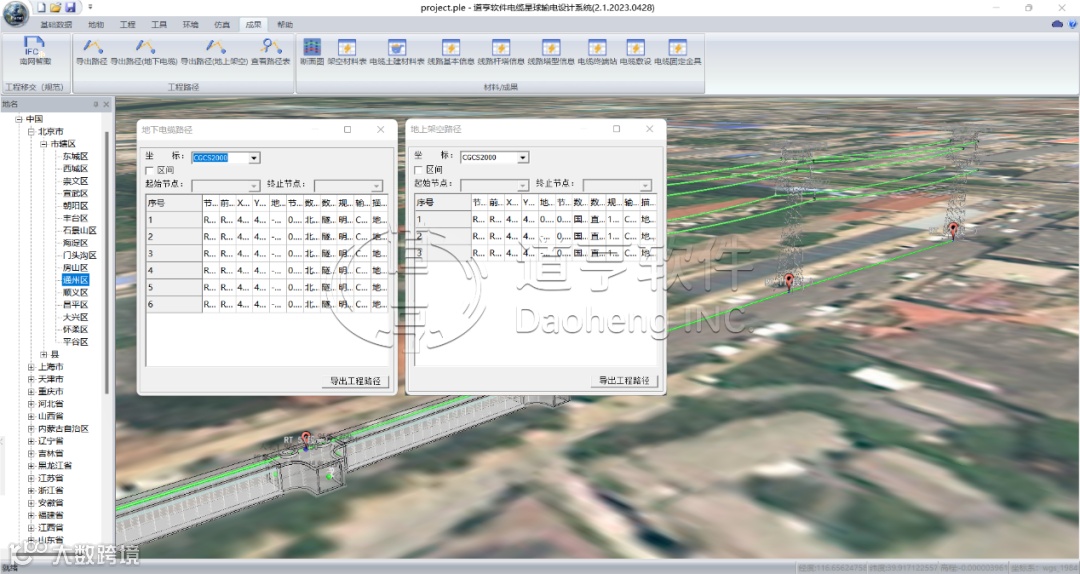Select 朝阳区 in the place tree
This screenshot has height=574, width=1080.
pyautogui.click(x=76, y=205)
